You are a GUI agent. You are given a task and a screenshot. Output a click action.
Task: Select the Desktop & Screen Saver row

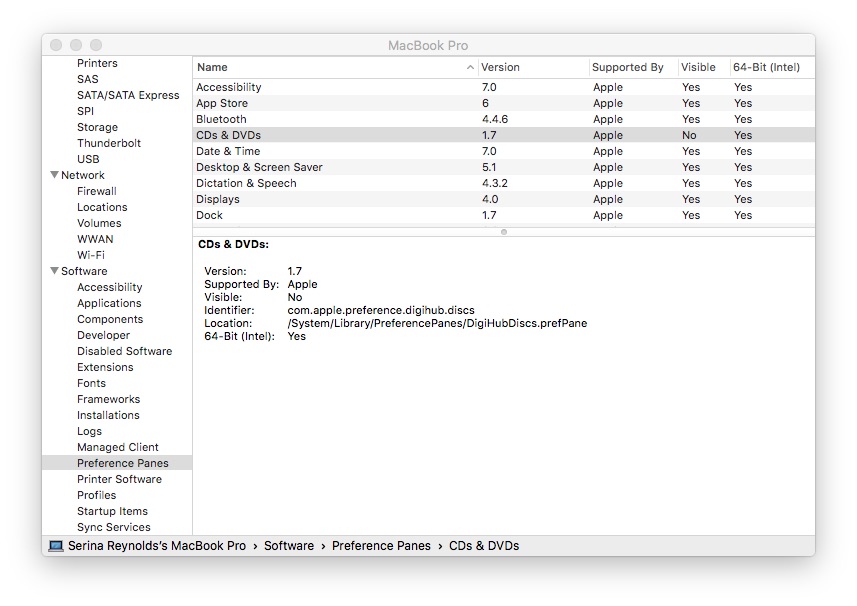(300, 167)
